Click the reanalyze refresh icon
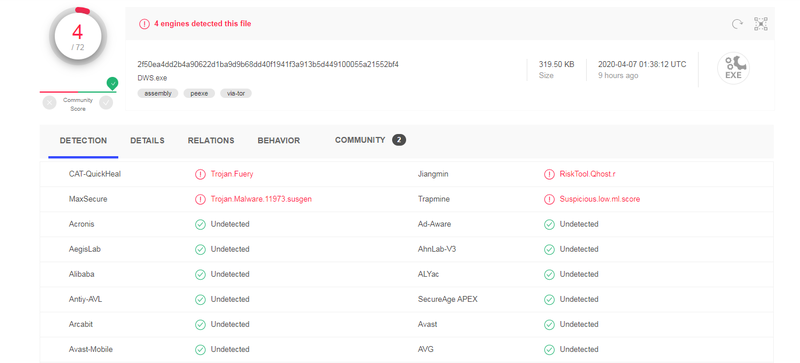Image resolution: width=800 pixels, height=363 pixels. (737, 24)
